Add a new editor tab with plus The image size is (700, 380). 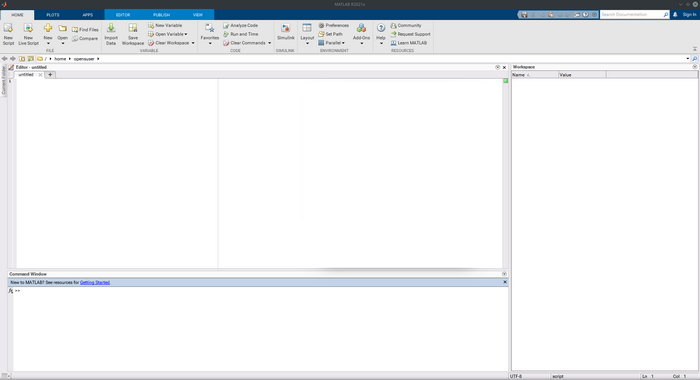[50, 75]
